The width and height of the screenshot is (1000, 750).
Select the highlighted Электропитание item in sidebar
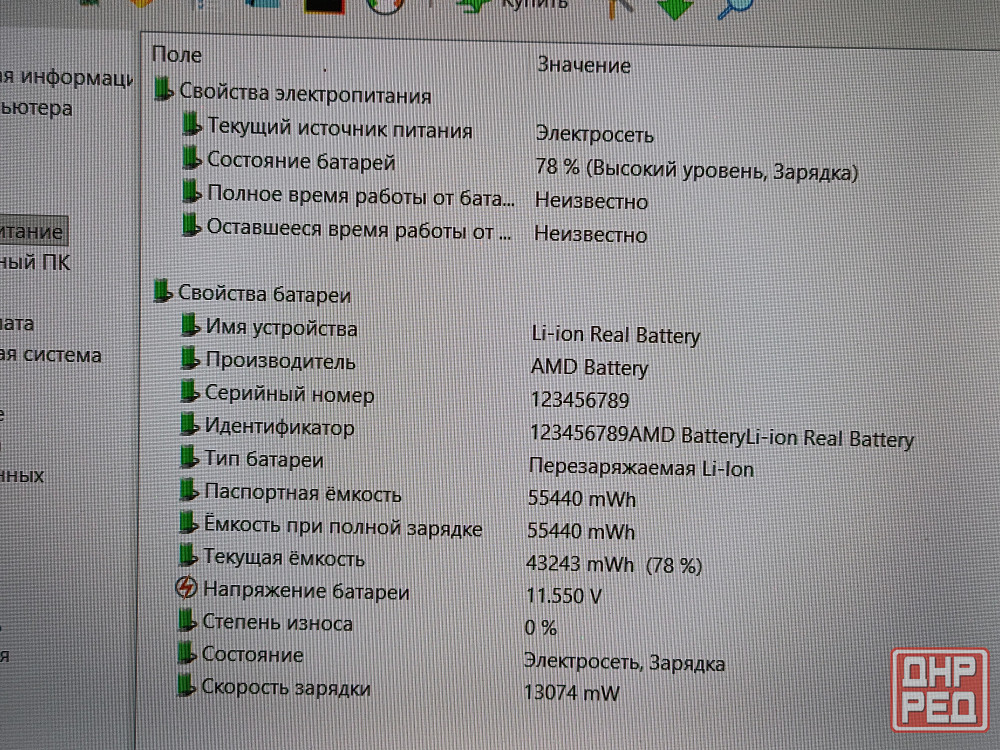coord(32,232)
